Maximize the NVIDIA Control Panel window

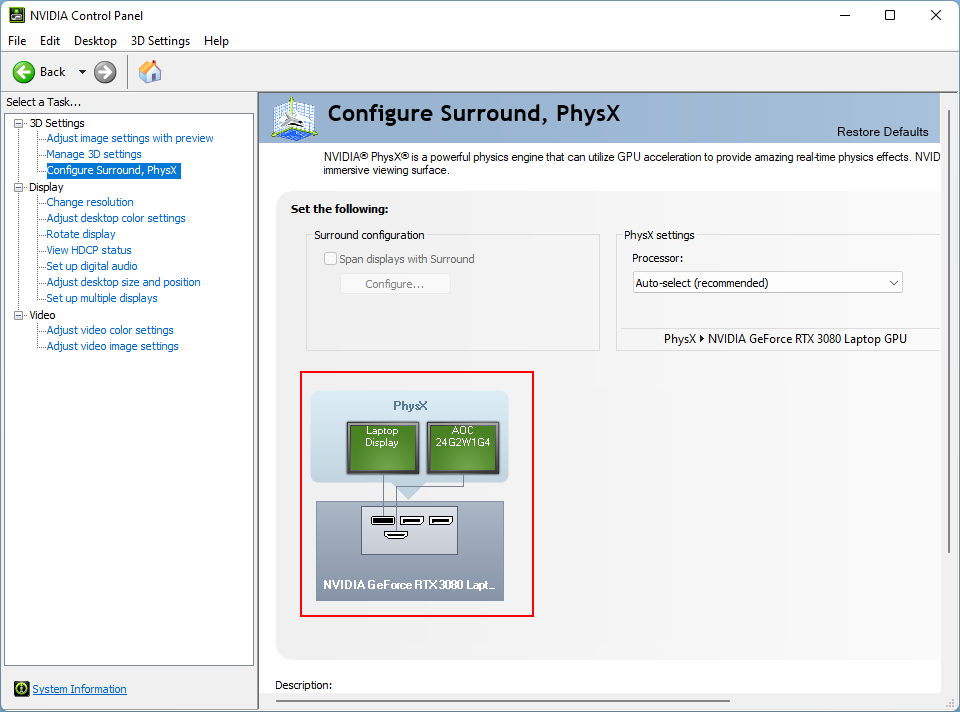(x=890, y=15)
